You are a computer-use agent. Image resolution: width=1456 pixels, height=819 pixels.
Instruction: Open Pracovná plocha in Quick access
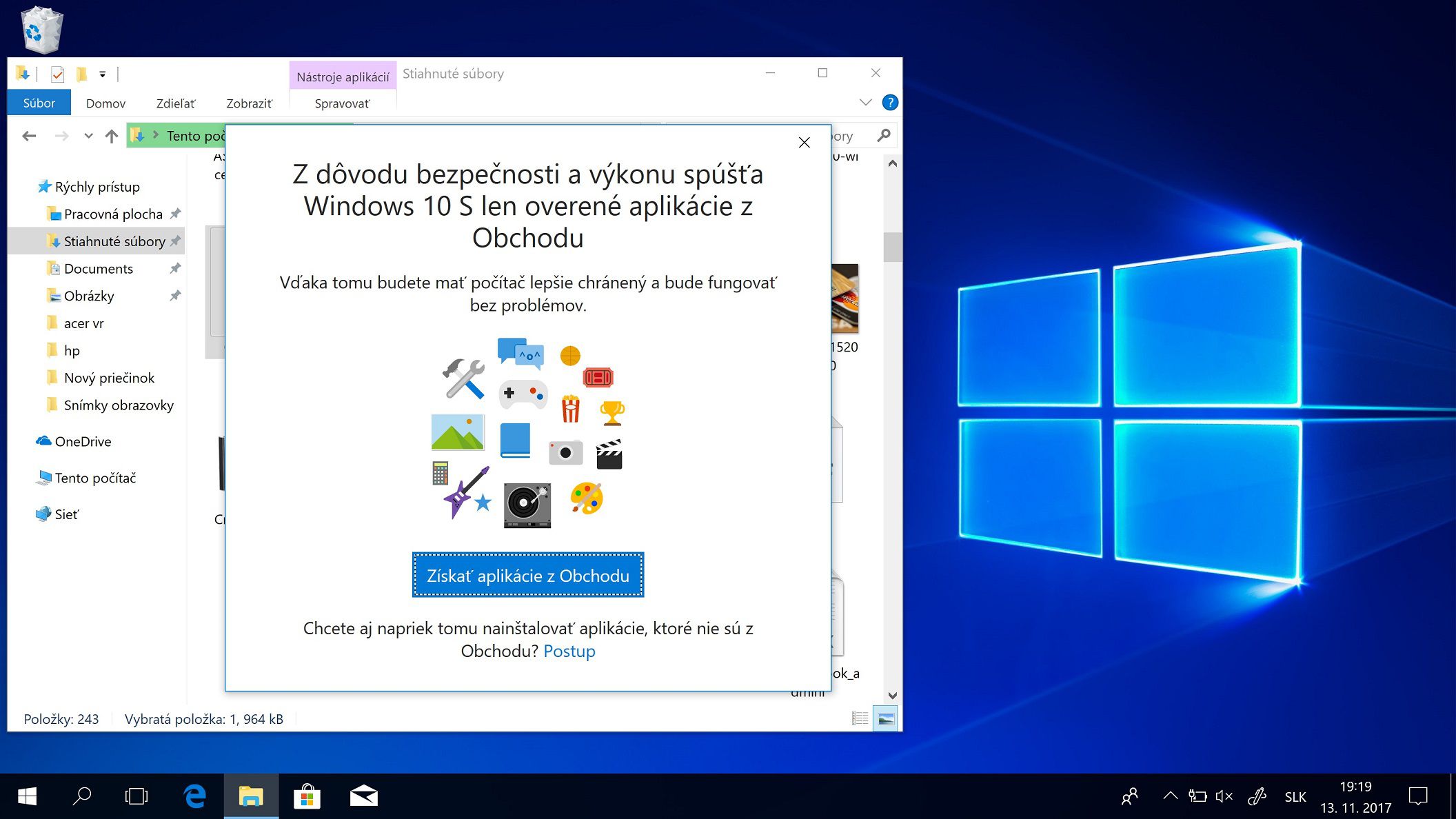pos(113,214)
